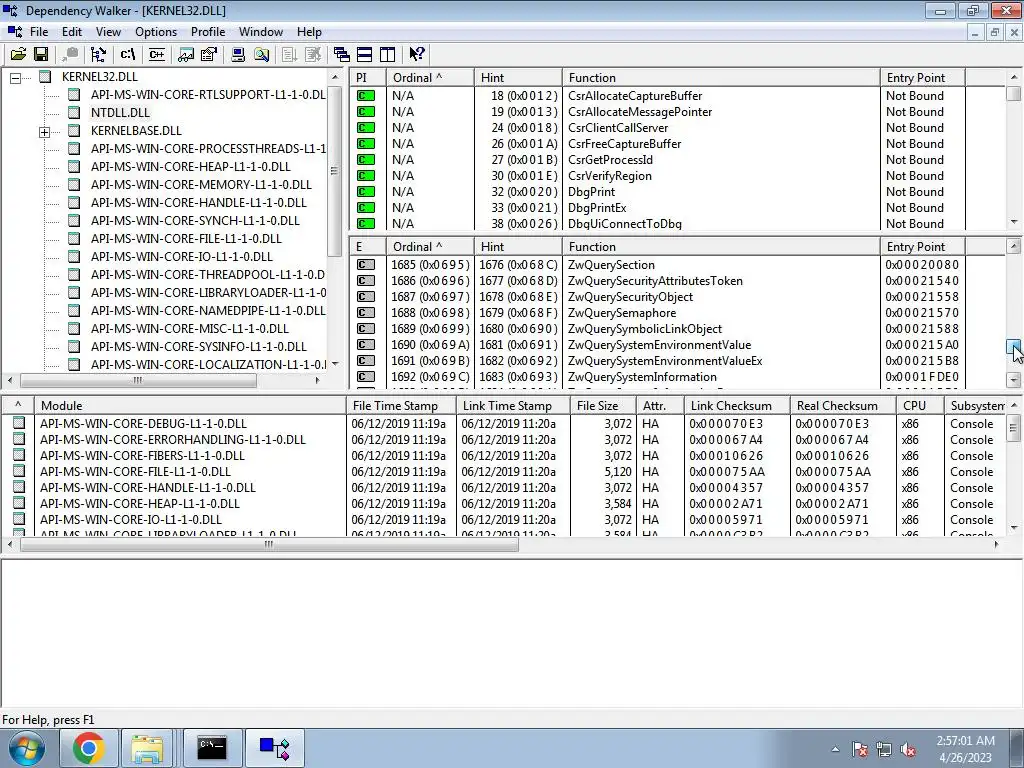Sort exports by Entry Point column header
The width and height of the screenshot is (1024, 768).
922,247
